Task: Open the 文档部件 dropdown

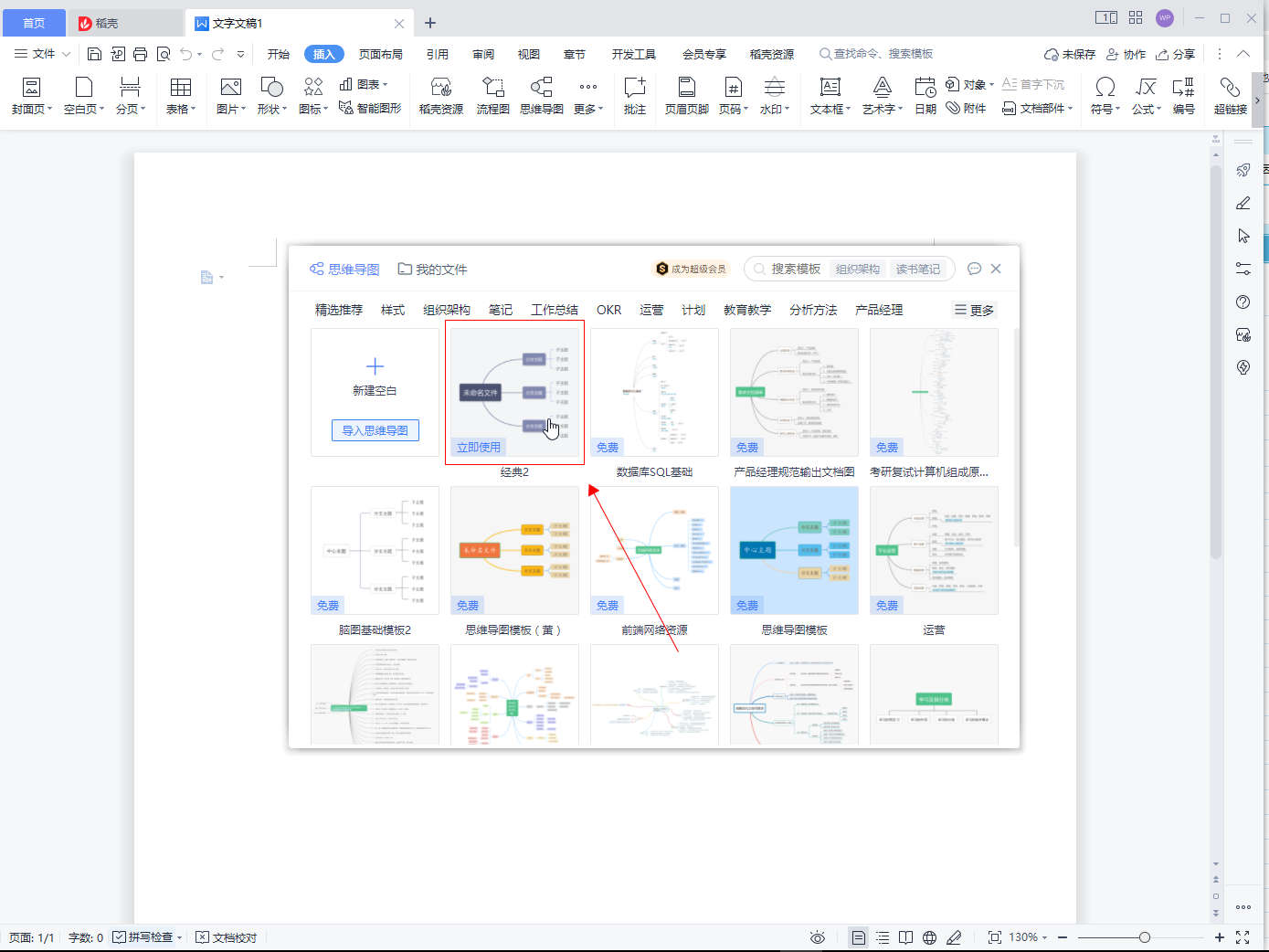Action: tap(1038, 108)
